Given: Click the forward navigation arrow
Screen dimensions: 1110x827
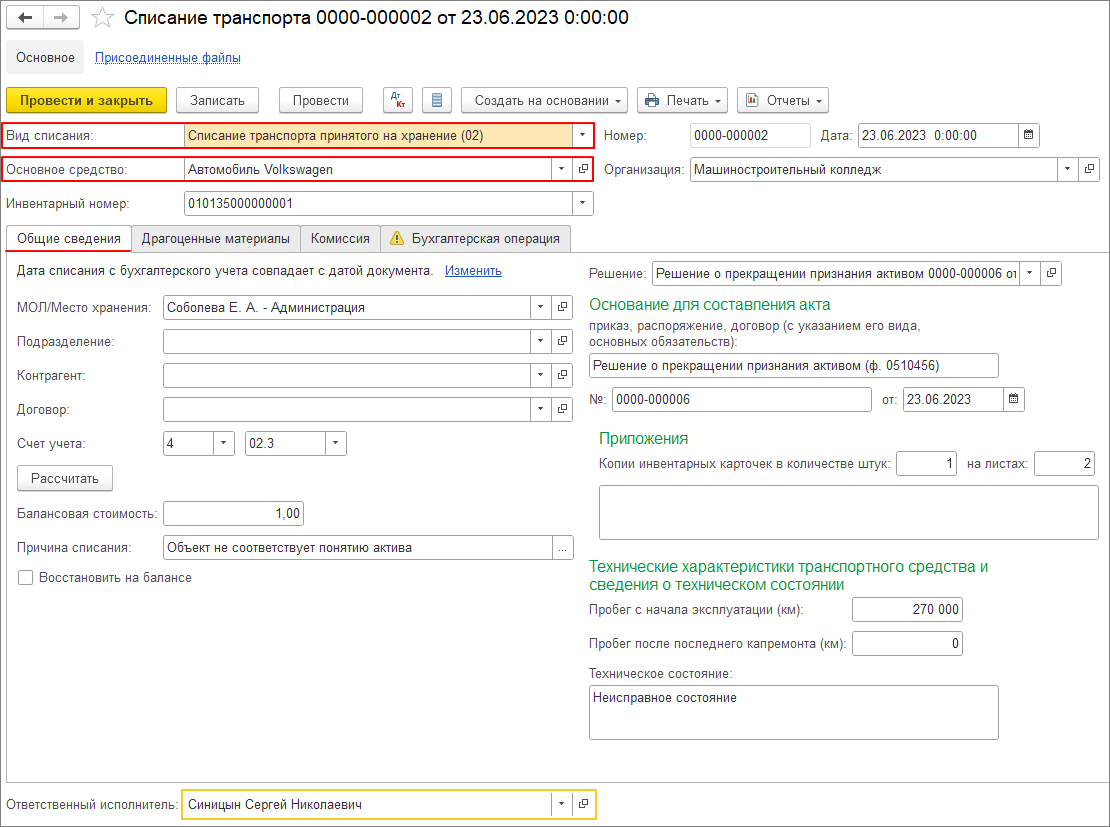Looking at the screenshot, I should pos(62,18).
